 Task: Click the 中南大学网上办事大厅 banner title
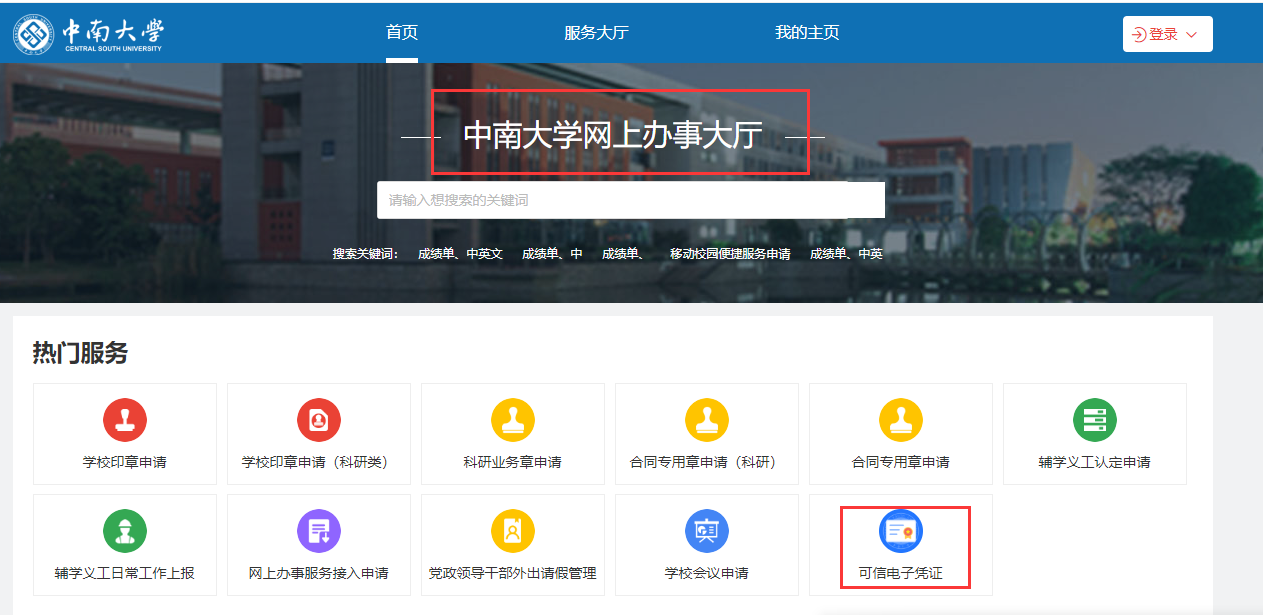613,135
